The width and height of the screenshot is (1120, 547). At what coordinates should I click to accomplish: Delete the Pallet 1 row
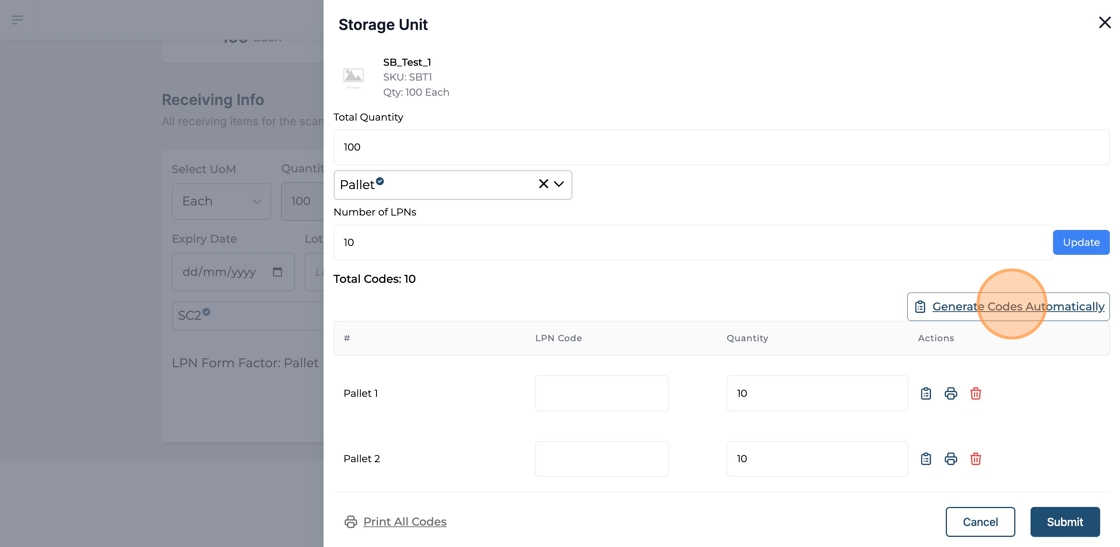(975, 394)
